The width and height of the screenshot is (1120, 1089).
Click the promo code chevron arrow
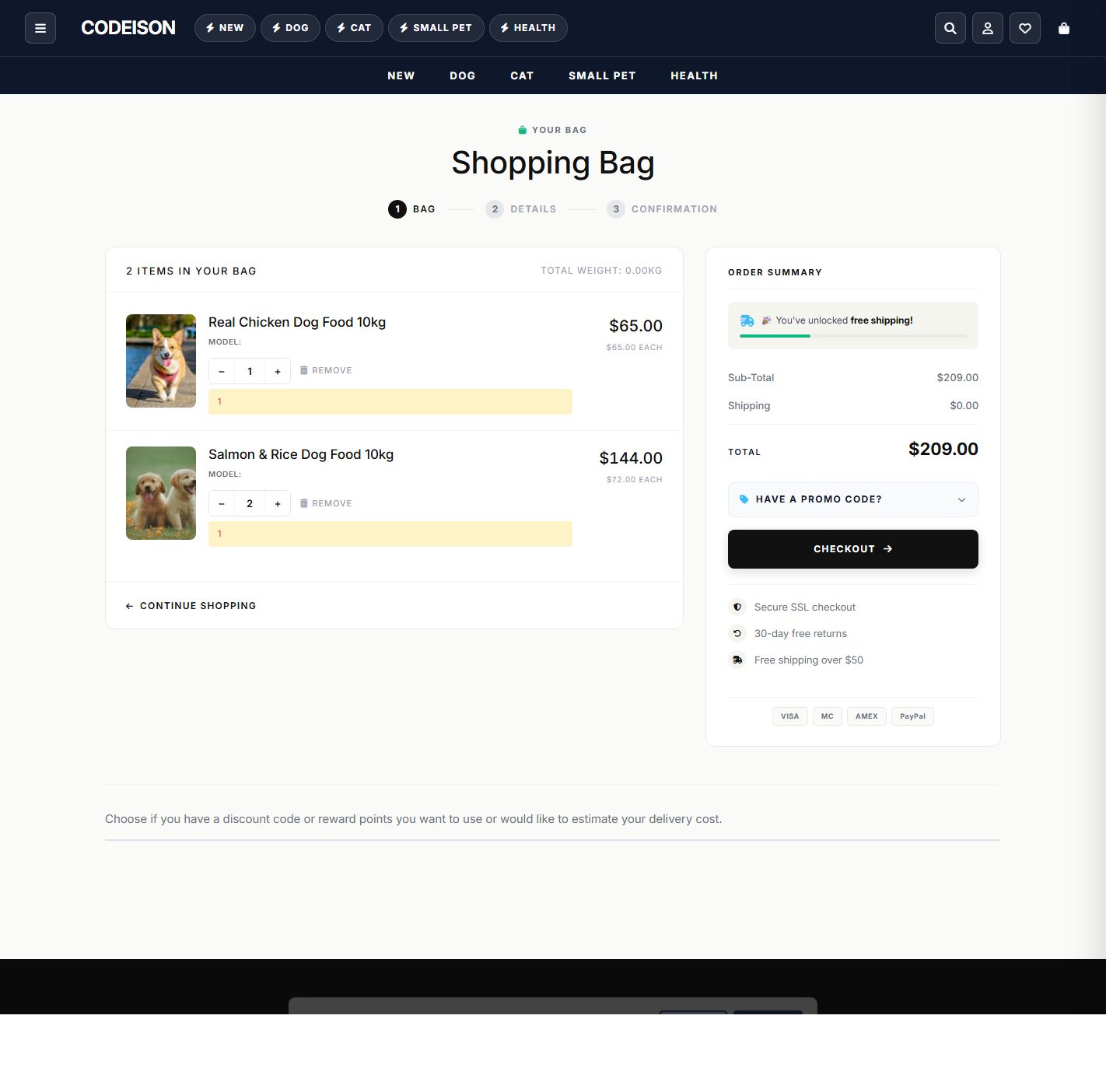pyautogui.click(x=962, y=500)
